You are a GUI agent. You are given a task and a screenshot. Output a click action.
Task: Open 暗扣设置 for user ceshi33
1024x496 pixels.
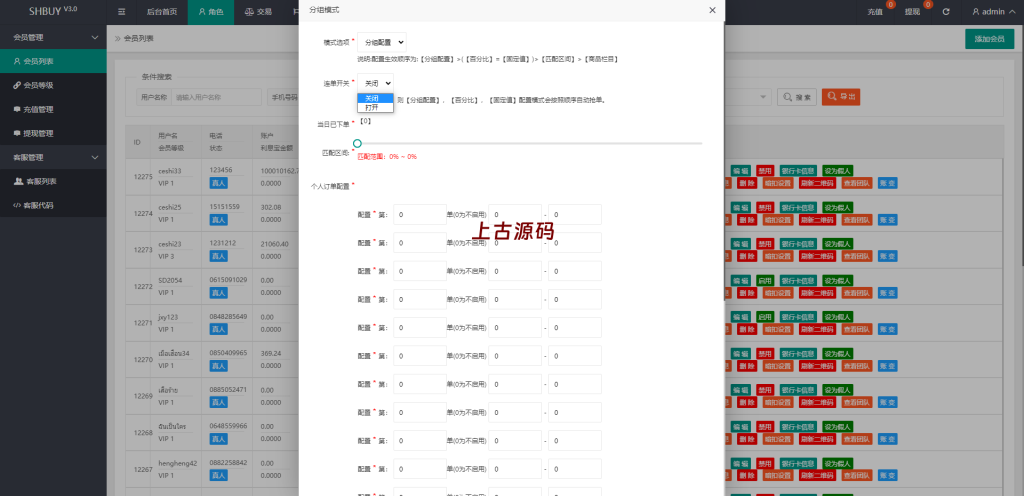click(778, 183)
